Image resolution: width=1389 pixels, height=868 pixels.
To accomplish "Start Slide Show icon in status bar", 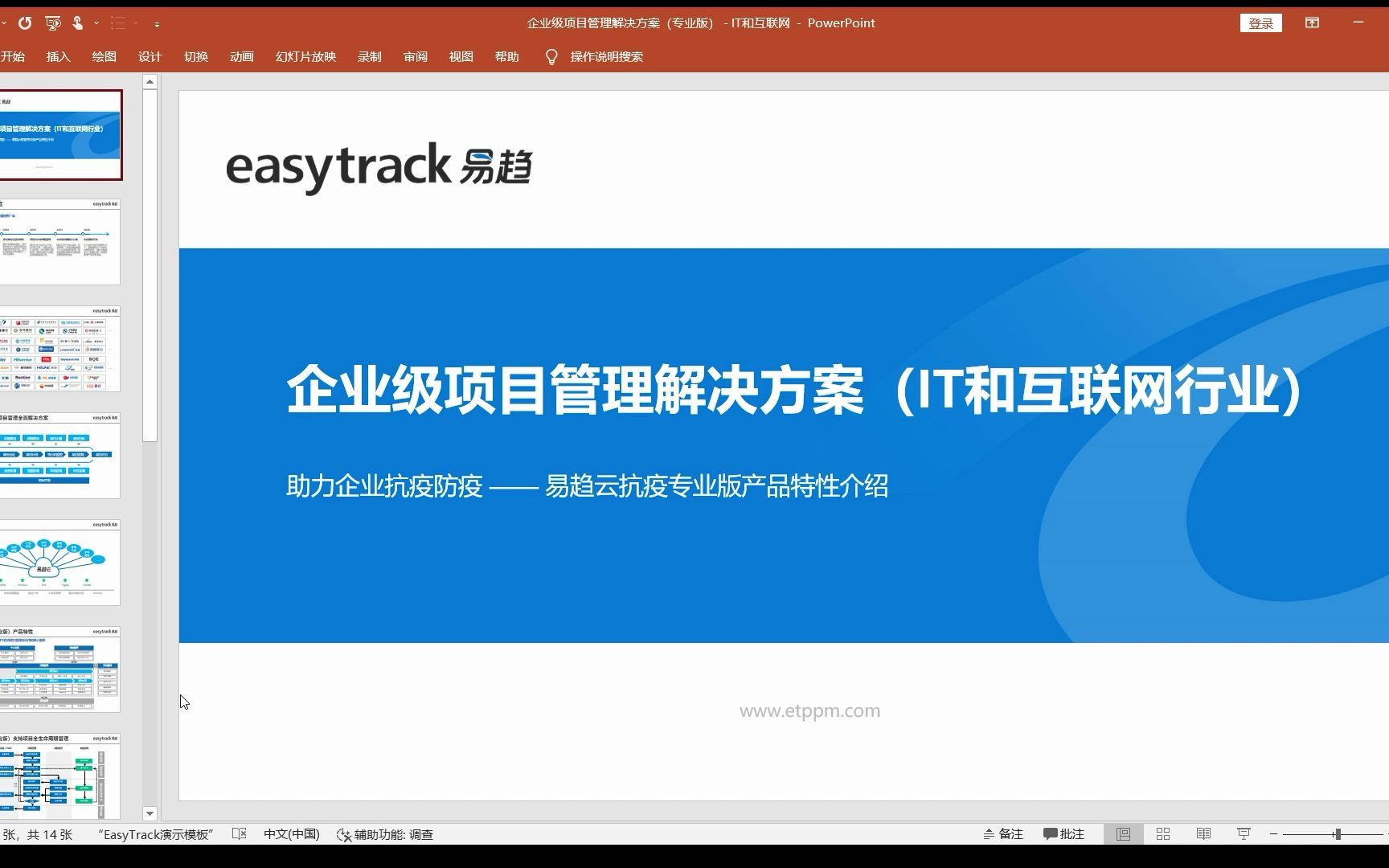I will (1244, 834).
